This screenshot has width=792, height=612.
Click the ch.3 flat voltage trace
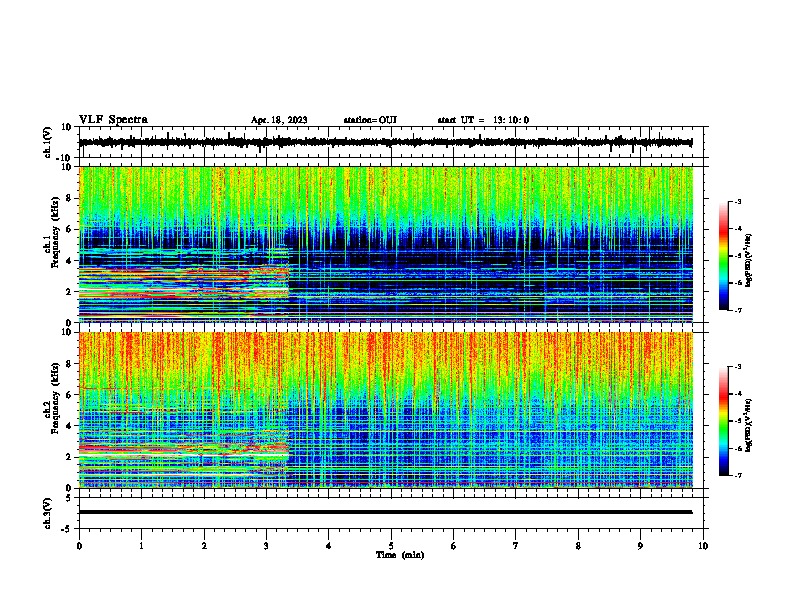pyautogui.click(x=385, y=512)
